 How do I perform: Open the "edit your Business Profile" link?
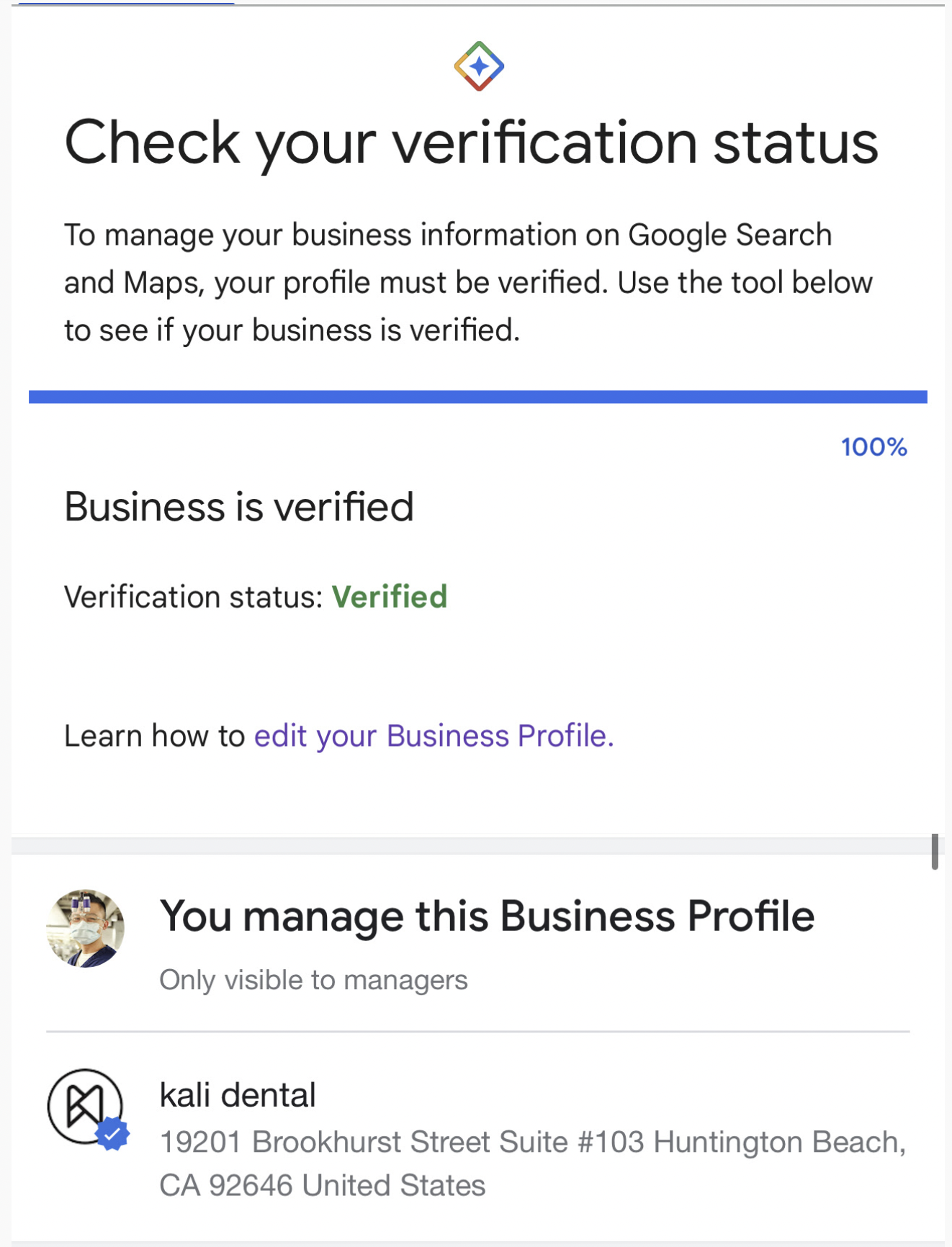434,736
